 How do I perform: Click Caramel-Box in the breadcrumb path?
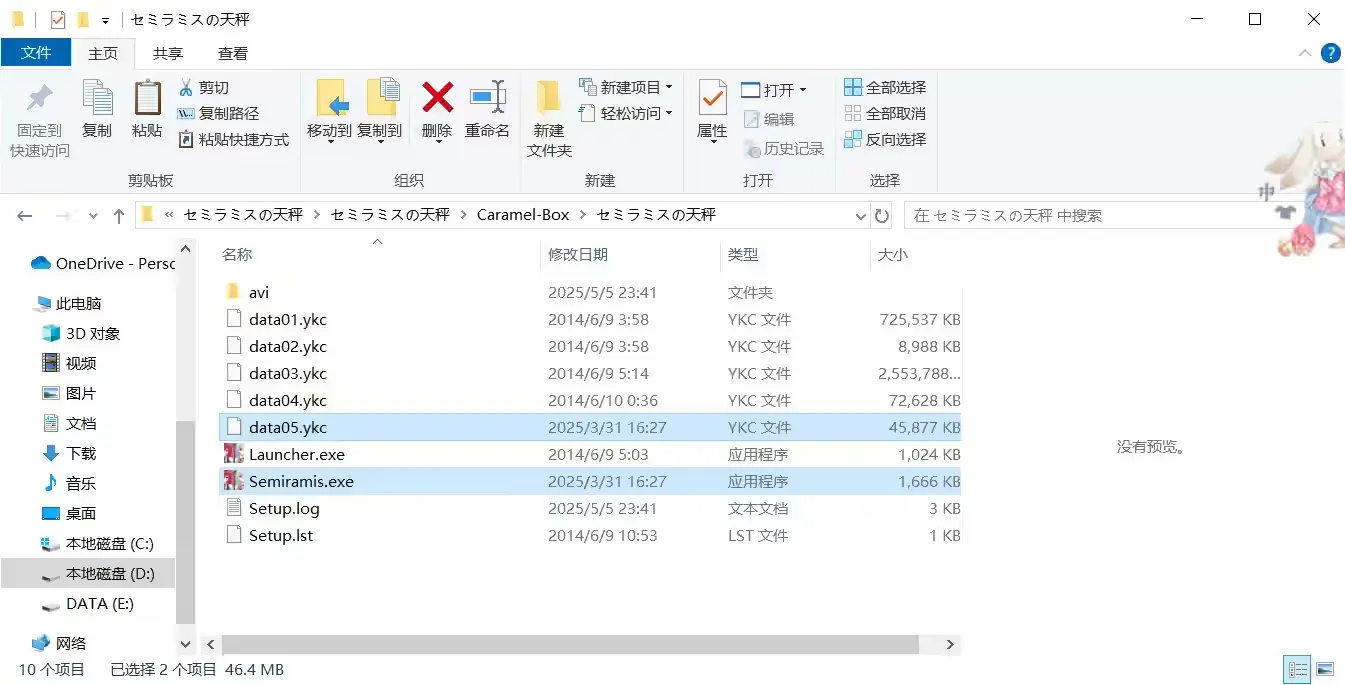(x=523, y=215)
